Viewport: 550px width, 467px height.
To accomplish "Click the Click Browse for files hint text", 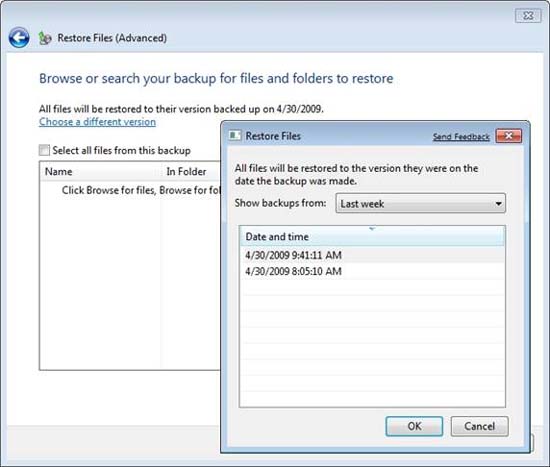I will click(x=141, y=190).
